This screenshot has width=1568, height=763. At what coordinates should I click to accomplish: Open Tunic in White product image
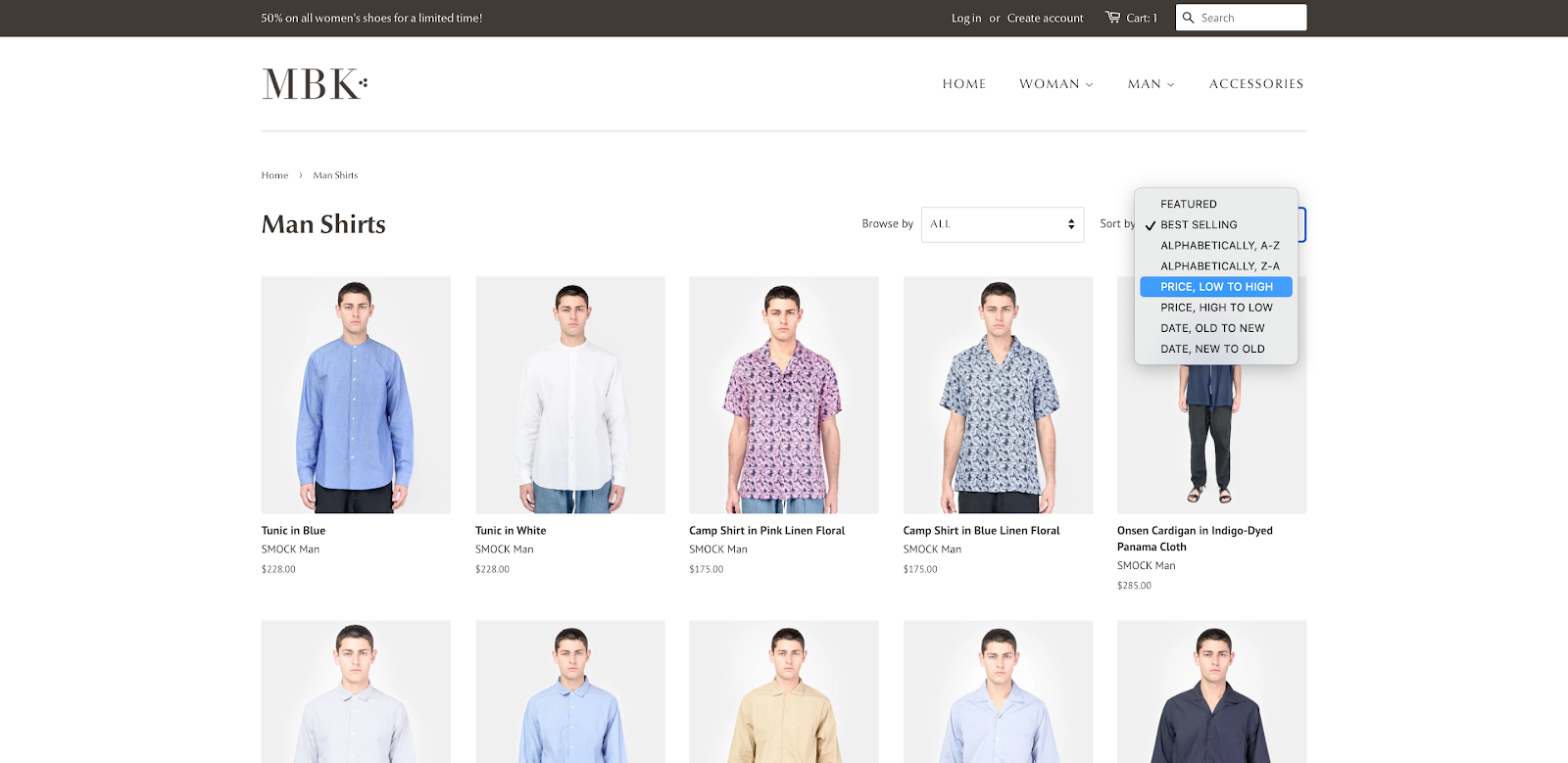(x=570, y=395)
